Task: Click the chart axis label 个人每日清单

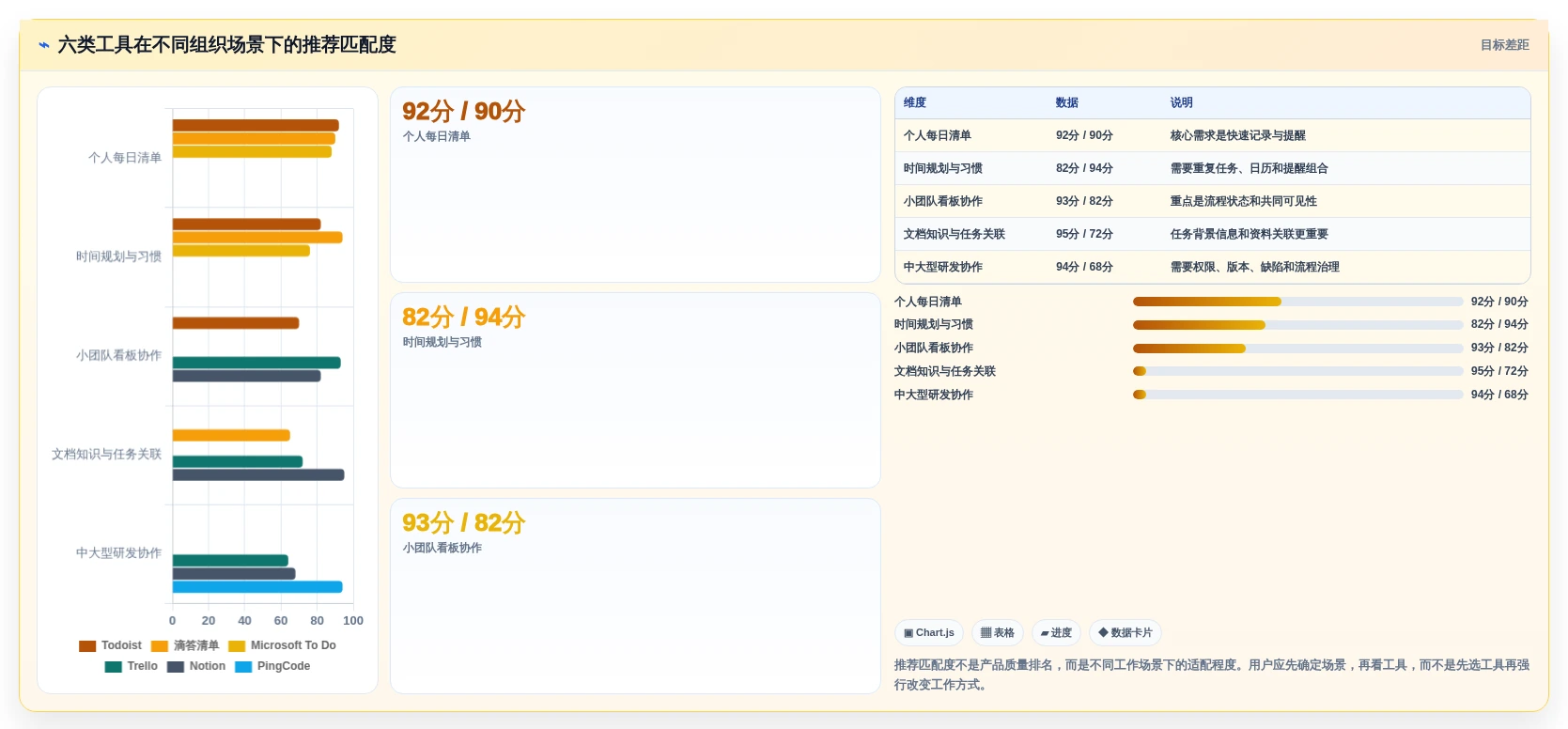Action: coord(125,158)
